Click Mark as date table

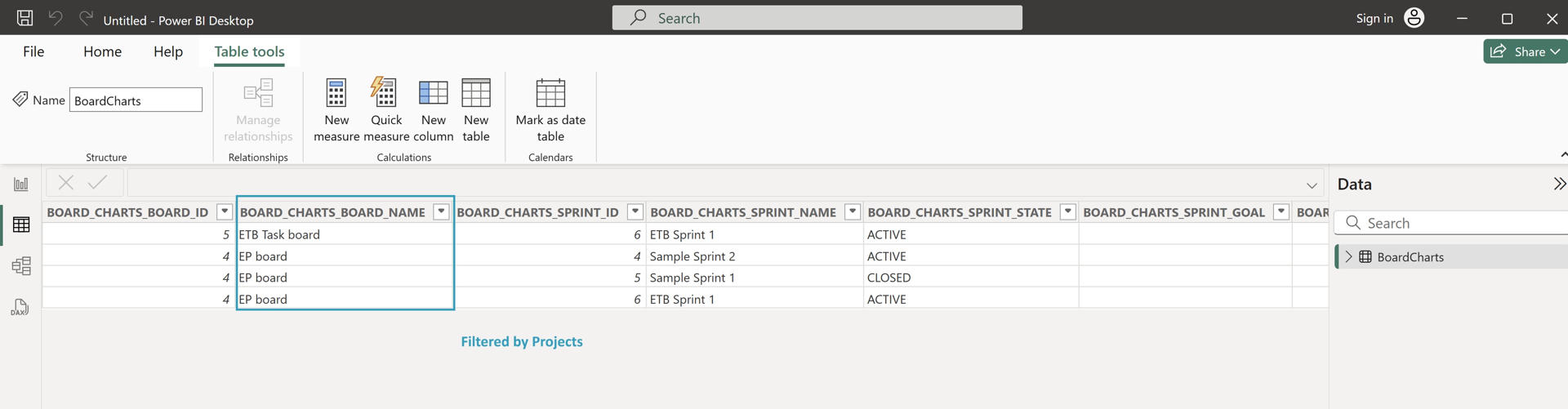click(x=550, y=94)
